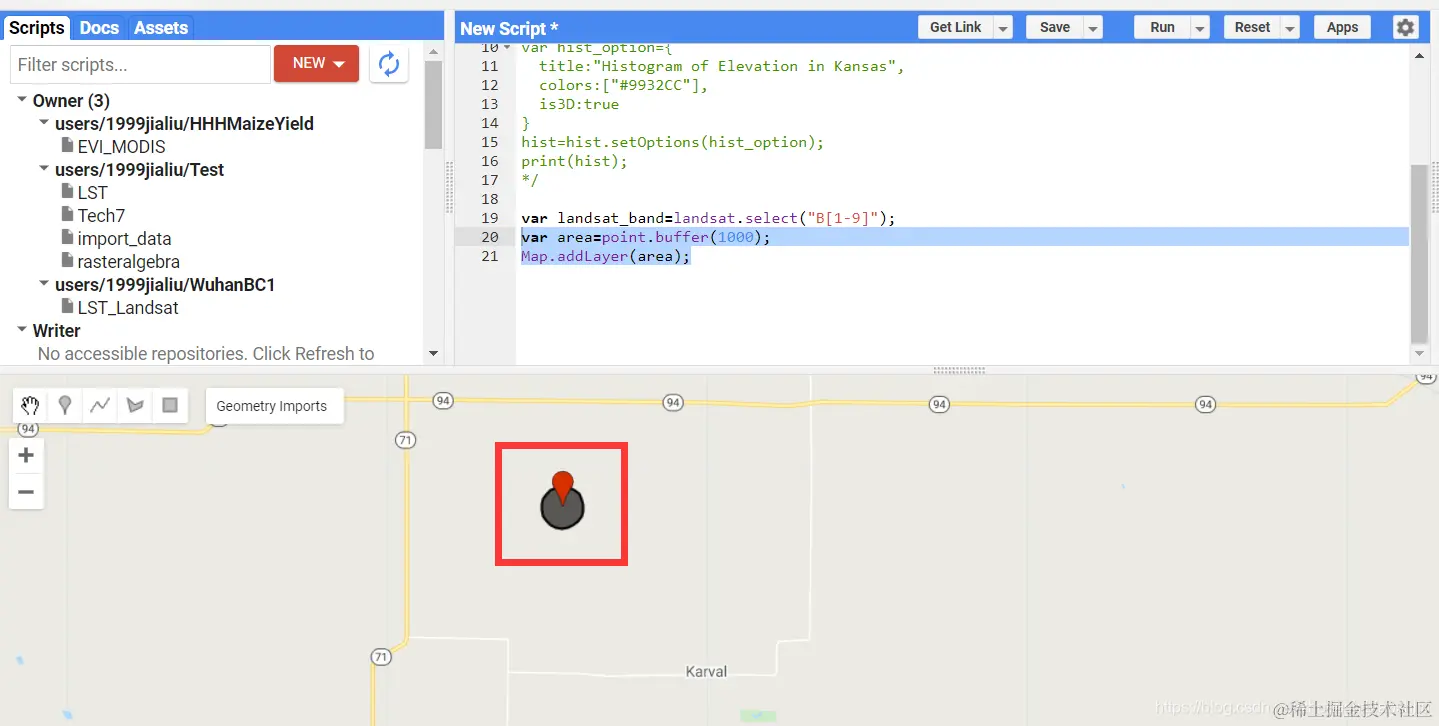The height and width of the screenshot is (726, 1439).
Task: Click the scripts panel scroll-down arrow
Action: point(433,353)
